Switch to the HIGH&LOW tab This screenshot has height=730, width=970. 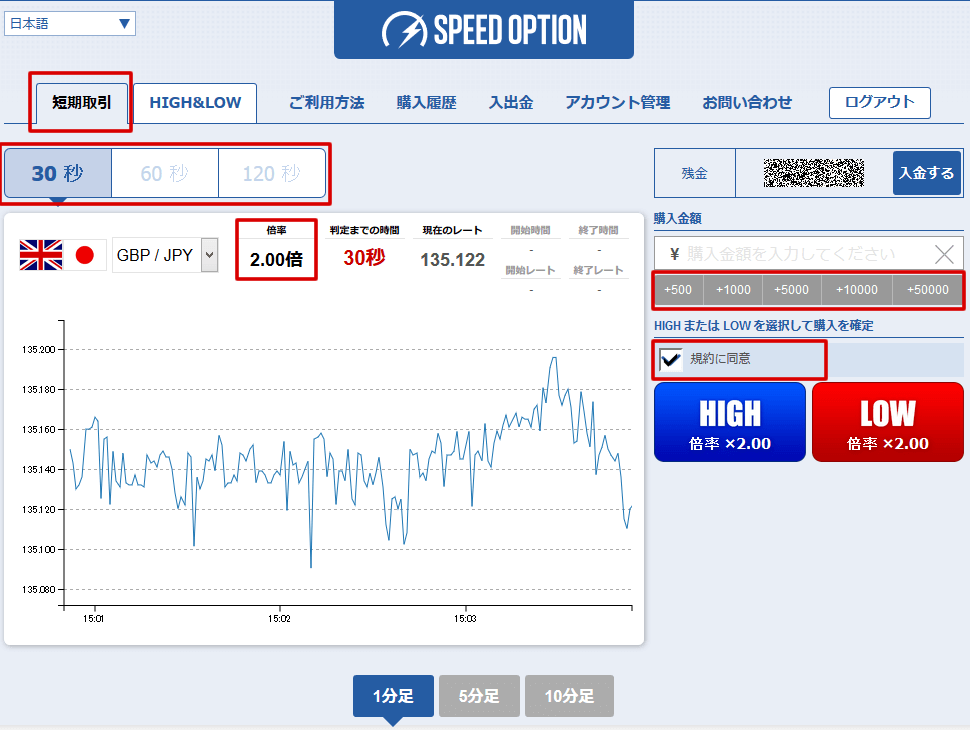pyautogui.click(x=195, y=103)
